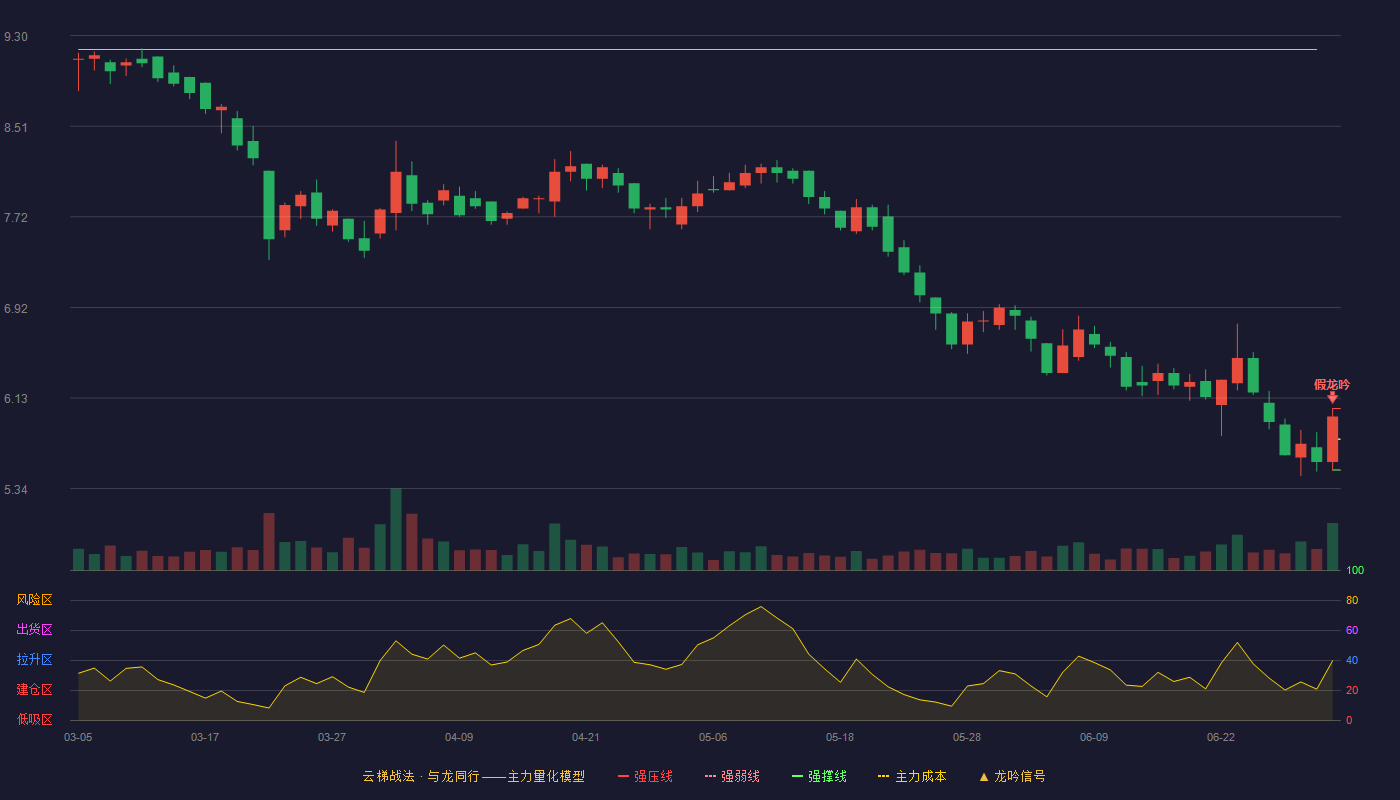Click the 05-28 date label

click(967, 737)
